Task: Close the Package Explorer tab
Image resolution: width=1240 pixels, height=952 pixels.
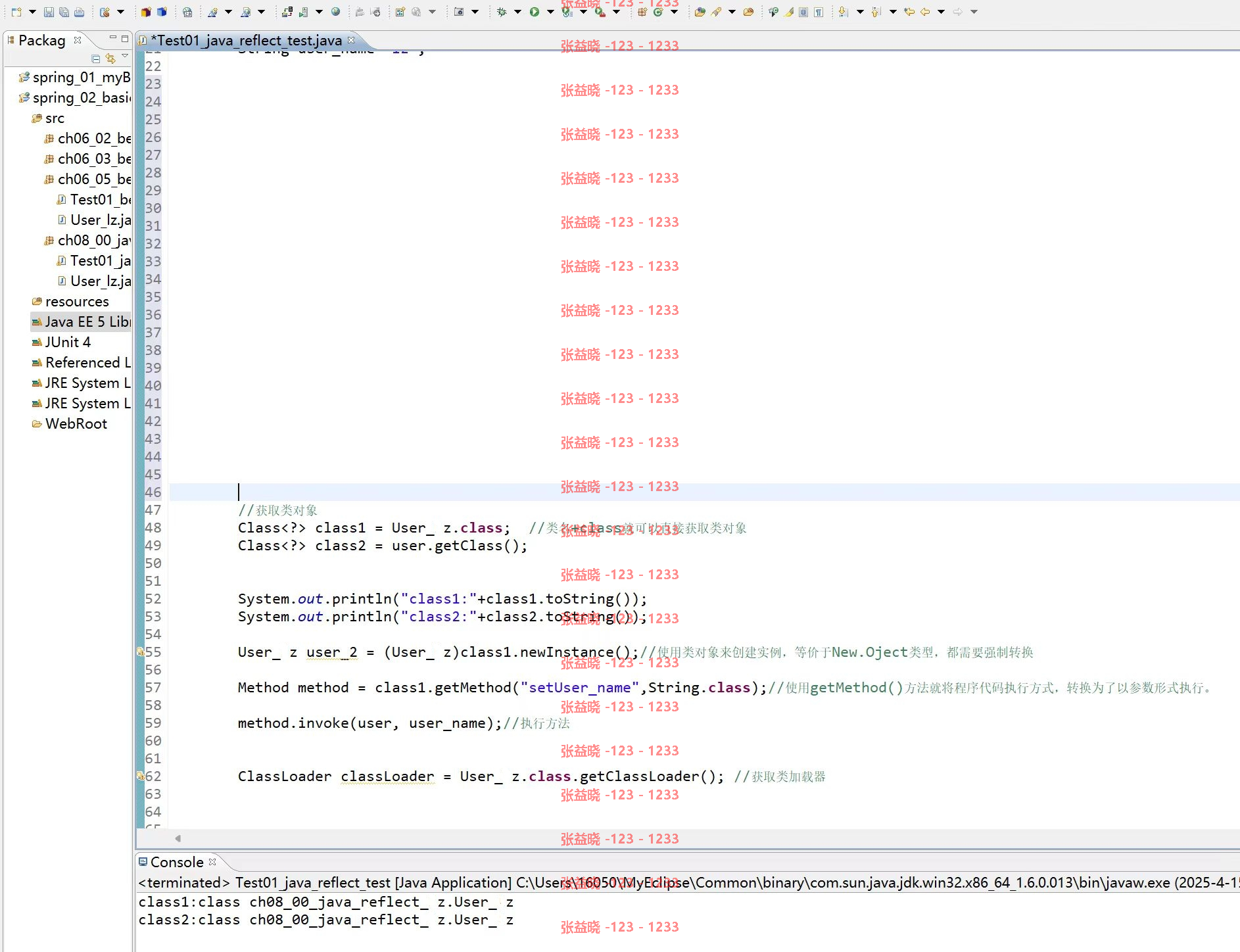Action: 78,40
